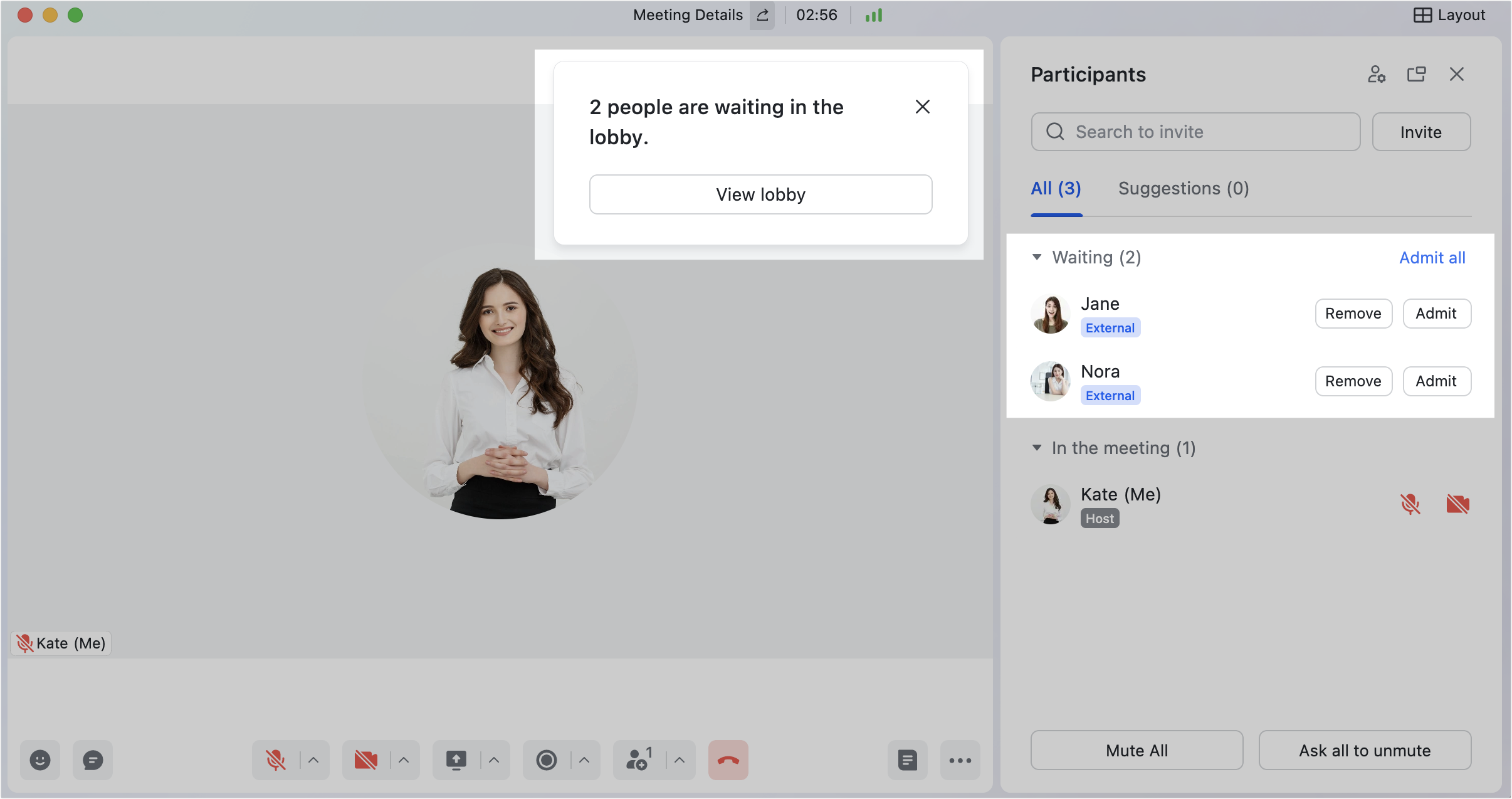Start recording the meeting

coord(546,759)
